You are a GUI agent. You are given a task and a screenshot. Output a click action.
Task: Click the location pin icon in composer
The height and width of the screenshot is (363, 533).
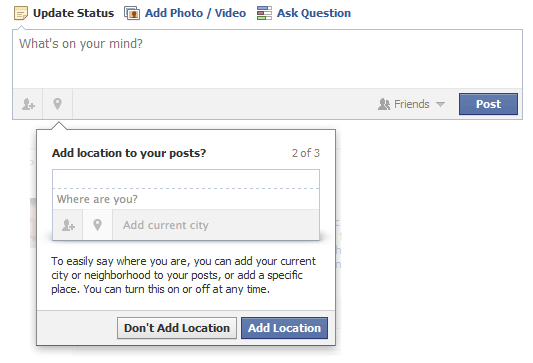(57, 104)
